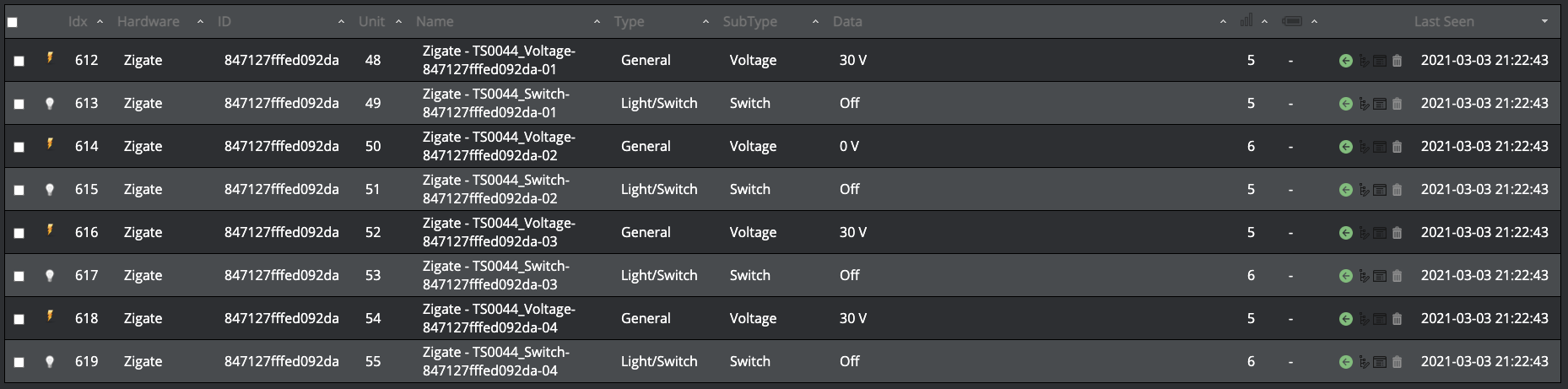Sort table by the Type column
The height and width of the screenshot is (389, 1568).
(x=629, y=22)
